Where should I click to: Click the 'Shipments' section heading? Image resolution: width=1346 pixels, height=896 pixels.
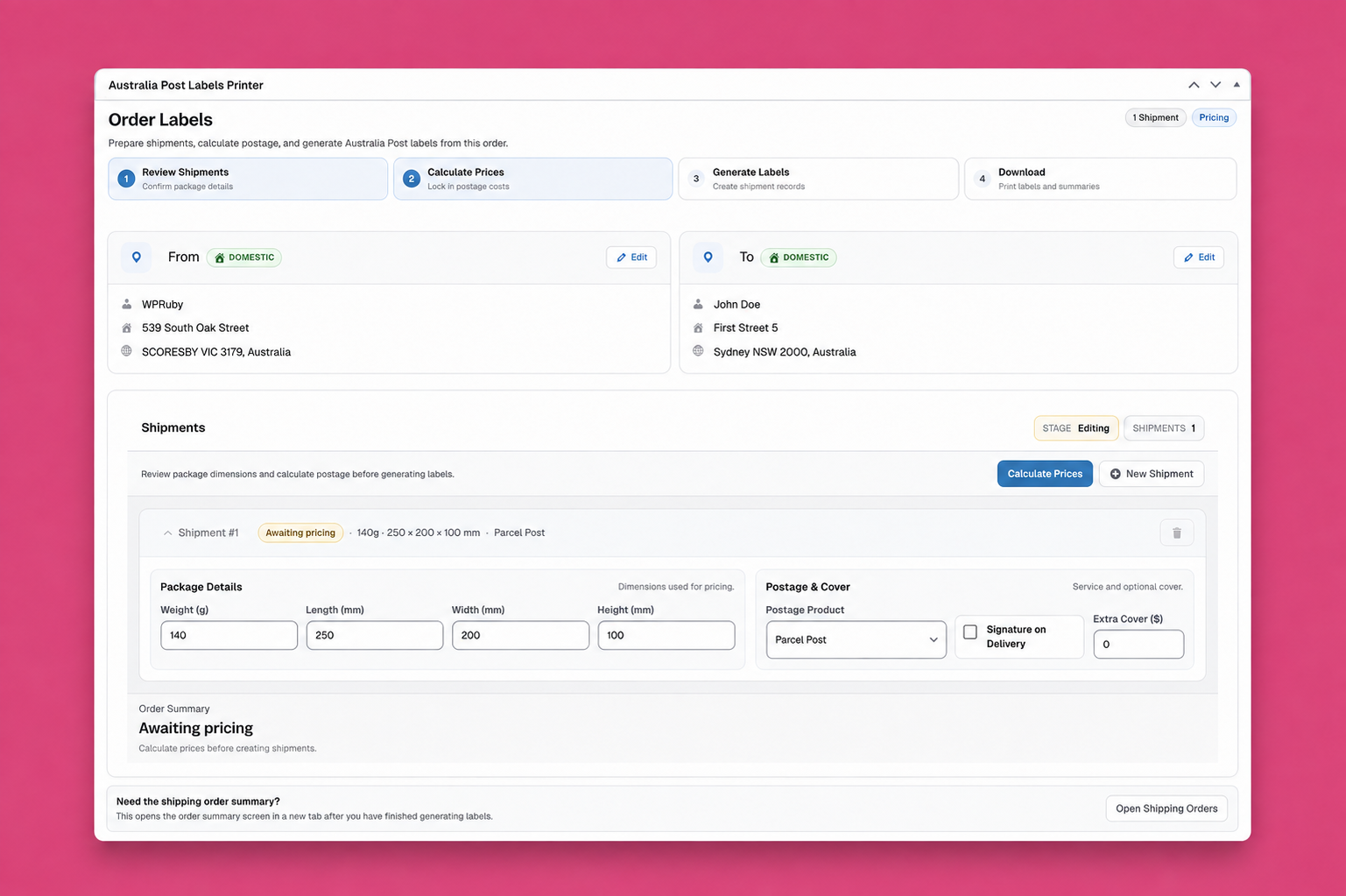click(x=173, y=427)
